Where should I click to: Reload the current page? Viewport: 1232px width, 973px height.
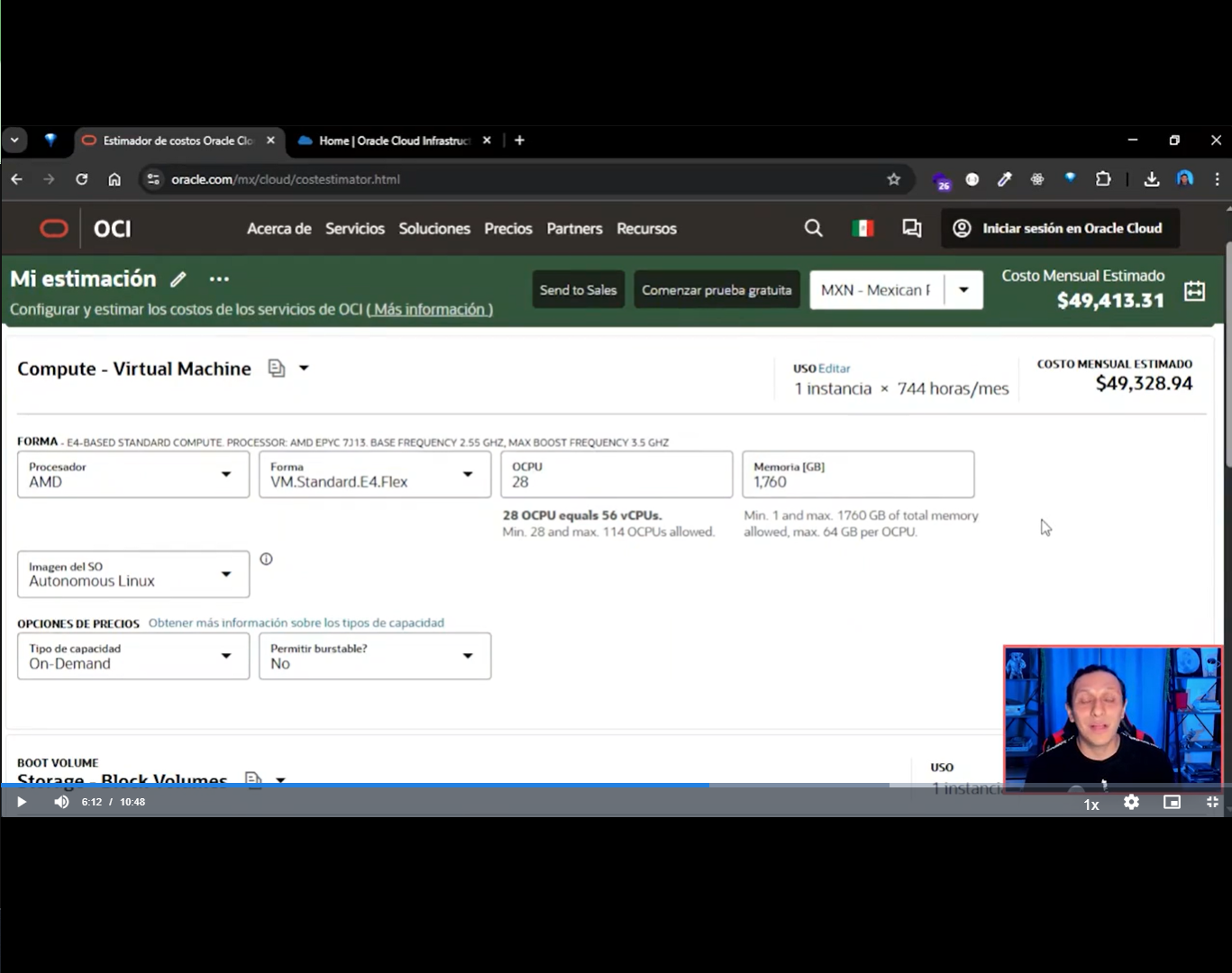pyautogui.click(x=82, y=179)
